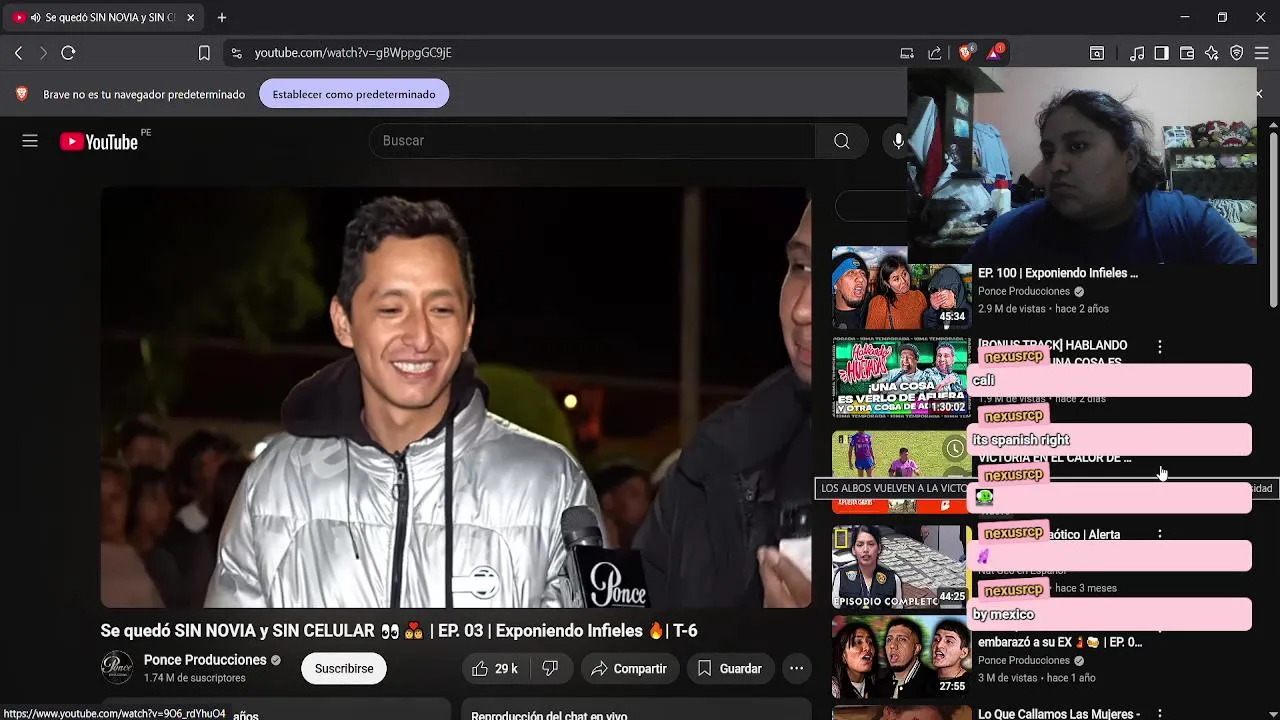Open options for Lo Que Callamos video
Screen dimensions: 1280x720
coord(1160,713)
